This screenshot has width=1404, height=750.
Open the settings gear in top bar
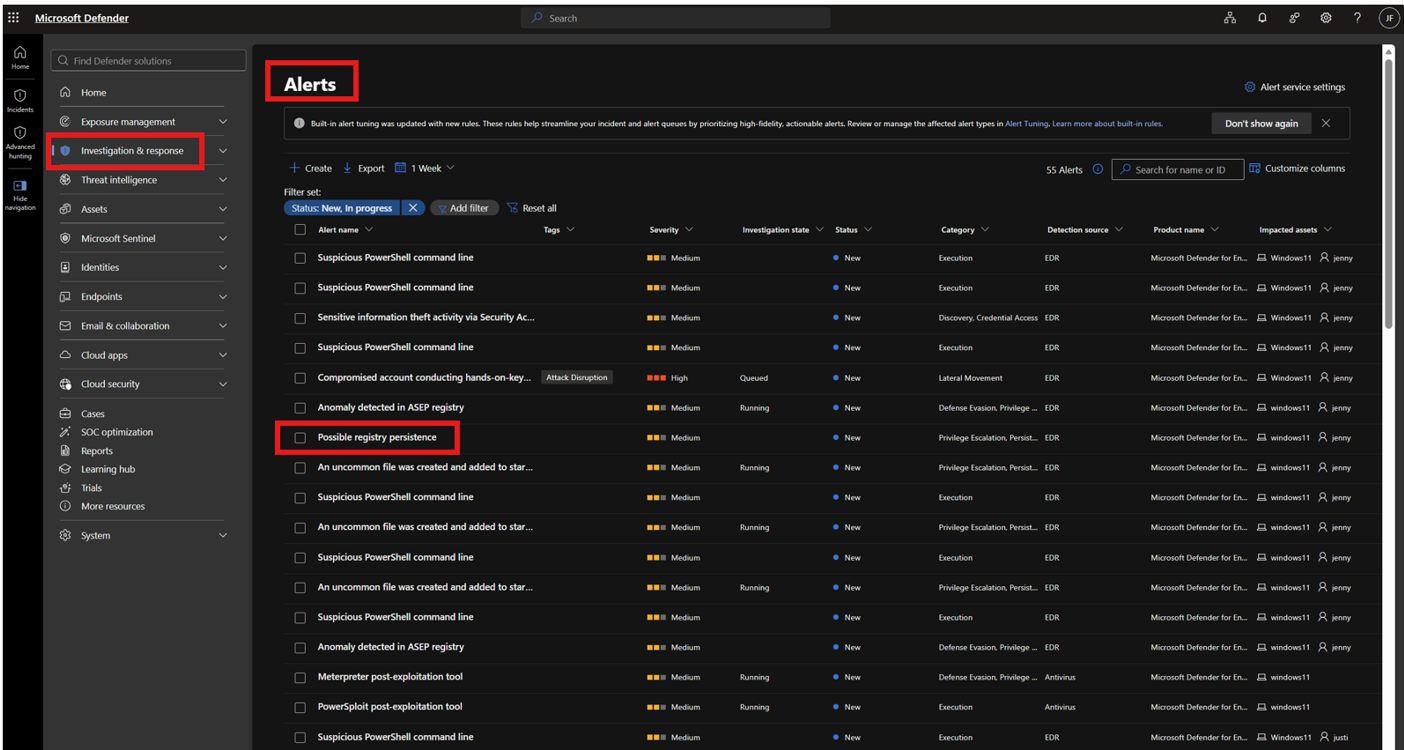pyautogui.click(x=1326, y=18)
